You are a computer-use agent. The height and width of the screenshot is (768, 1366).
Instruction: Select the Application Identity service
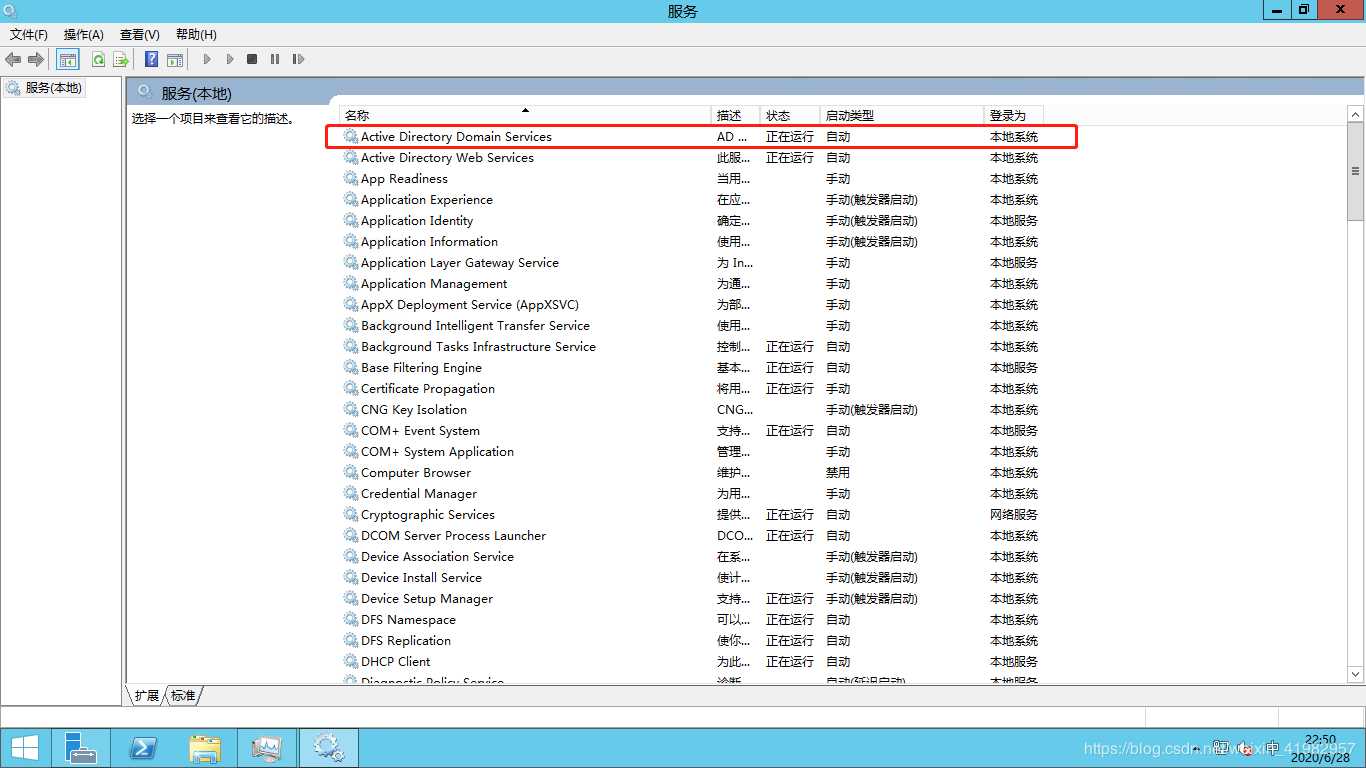pyautogui.click(x=692, y=221)
